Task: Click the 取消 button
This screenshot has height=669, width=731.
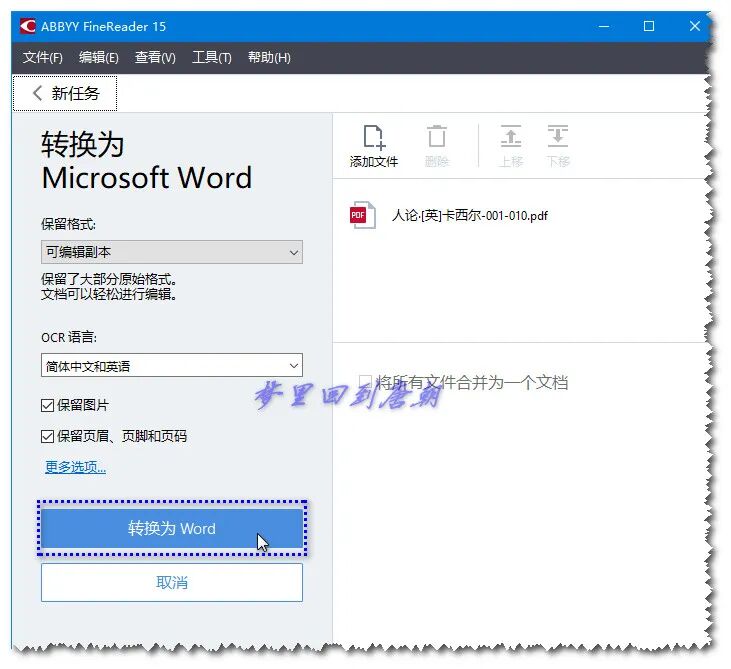Action: [x=172, y=583]
